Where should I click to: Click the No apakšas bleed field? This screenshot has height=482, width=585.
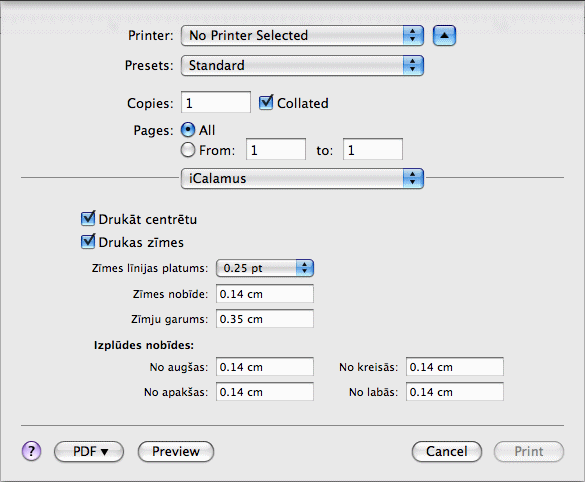pyautogui.click(x=265, y=392)
